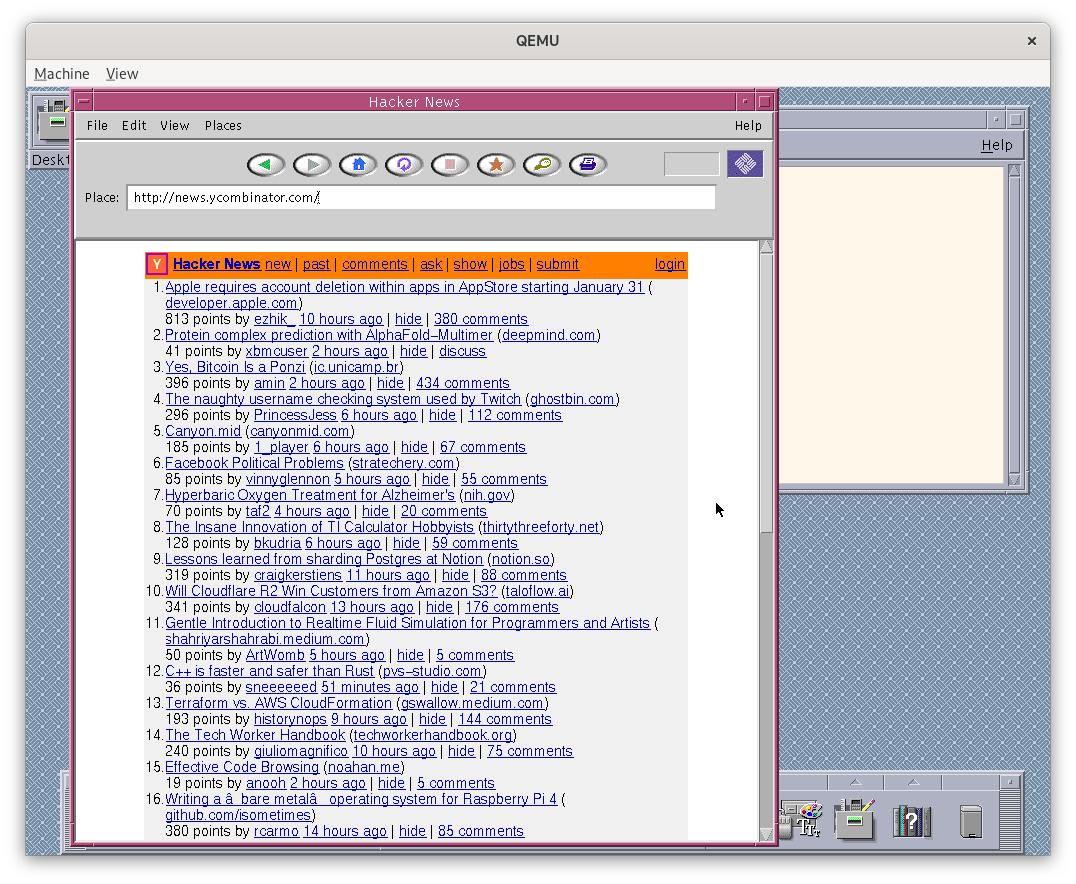Screen dimensions: 1076x884
Task: Open 'The Tech Worker Handbook' story
Action: [255, 735]
